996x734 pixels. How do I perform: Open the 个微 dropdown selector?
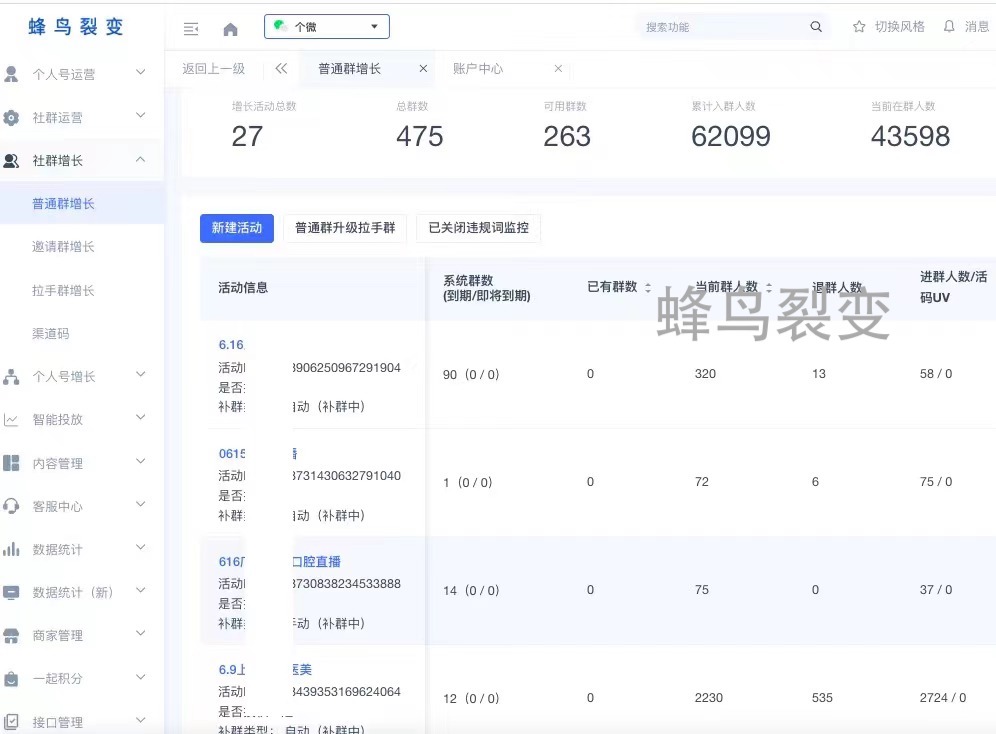tap(326, 27)
